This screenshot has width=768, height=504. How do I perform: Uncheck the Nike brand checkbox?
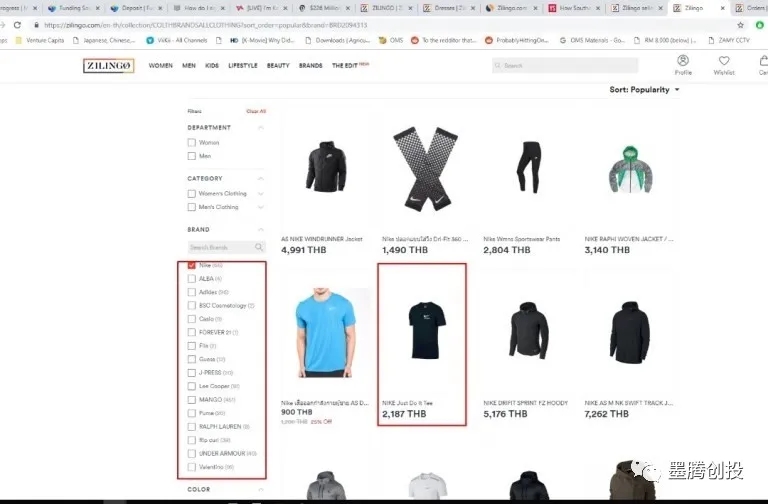(x=192, y=265)
